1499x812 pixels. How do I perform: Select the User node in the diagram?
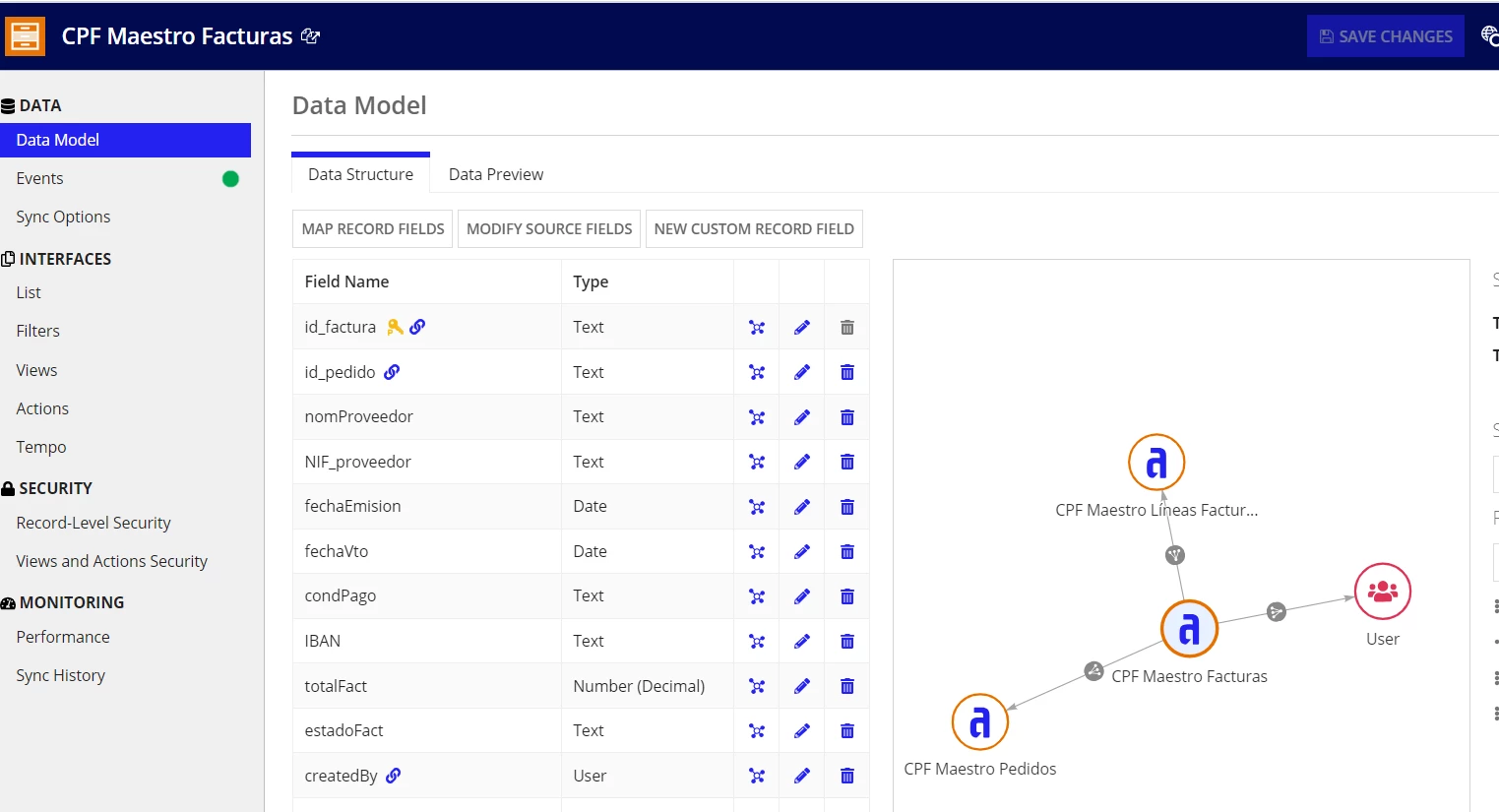coord(1383,592)
